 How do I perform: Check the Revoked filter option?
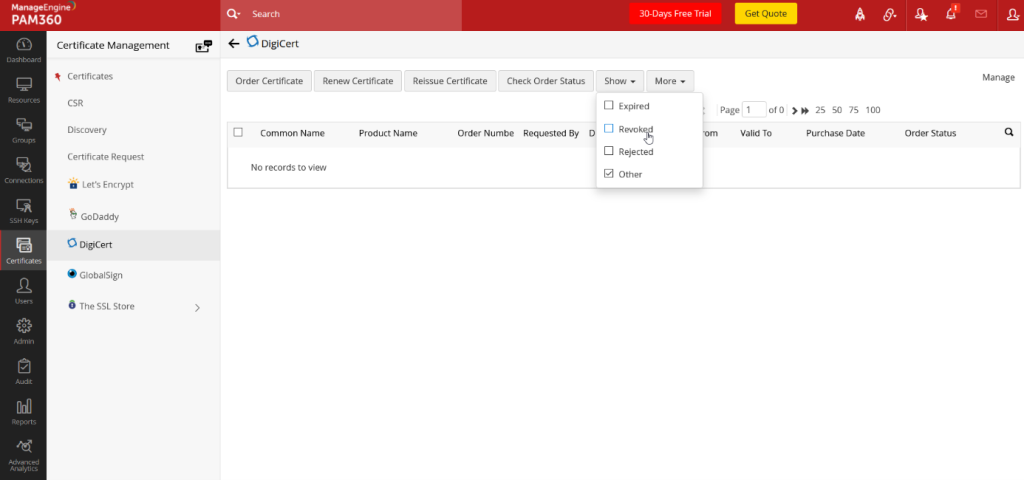coord(609,129)
